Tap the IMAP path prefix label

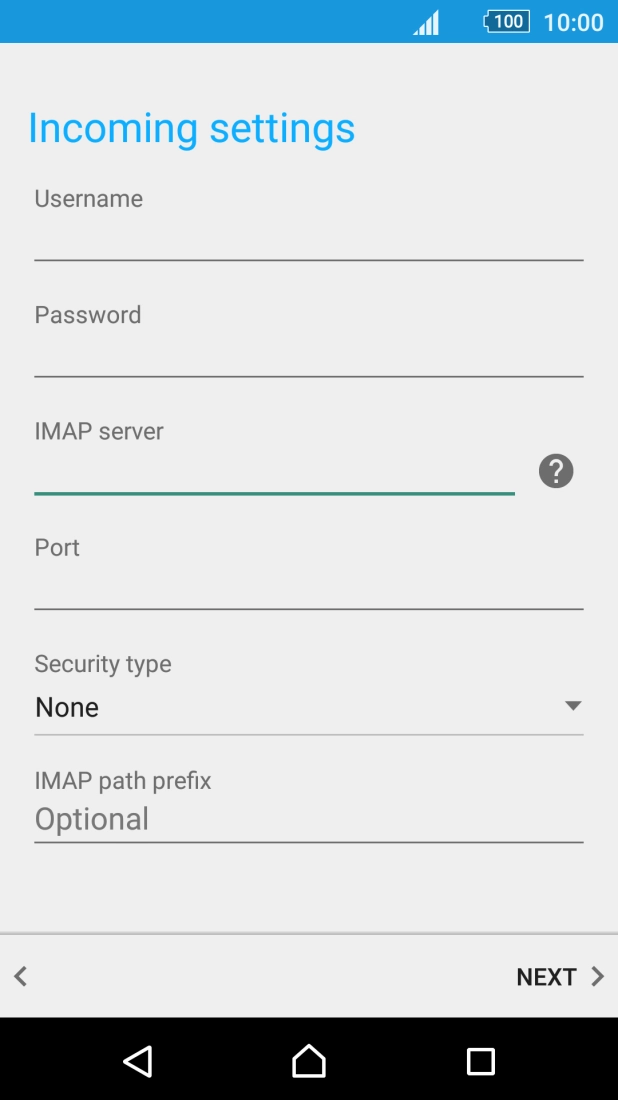tap(123, 780)
